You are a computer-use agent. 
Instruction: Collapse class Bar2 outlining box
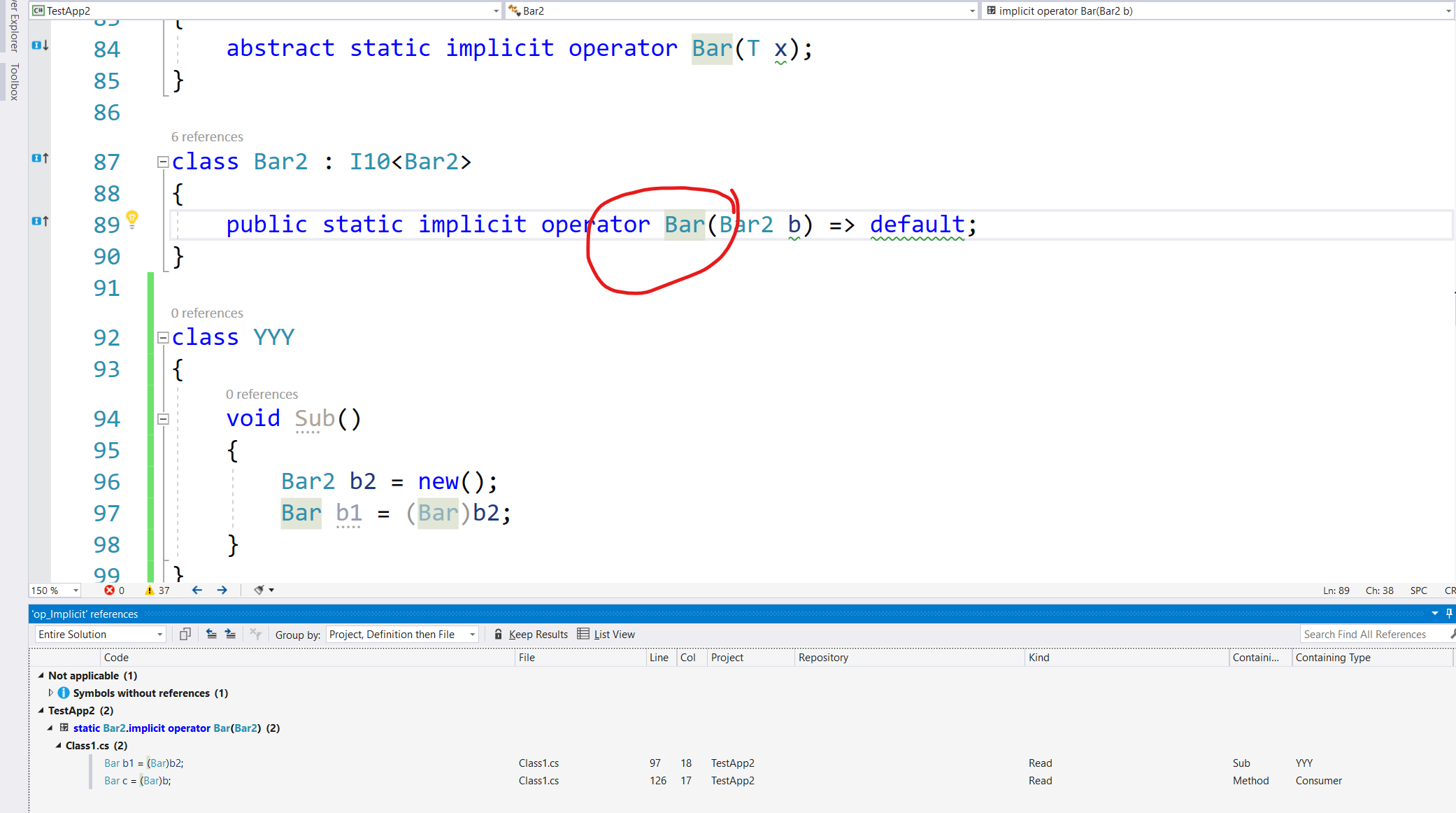(163, 162)
